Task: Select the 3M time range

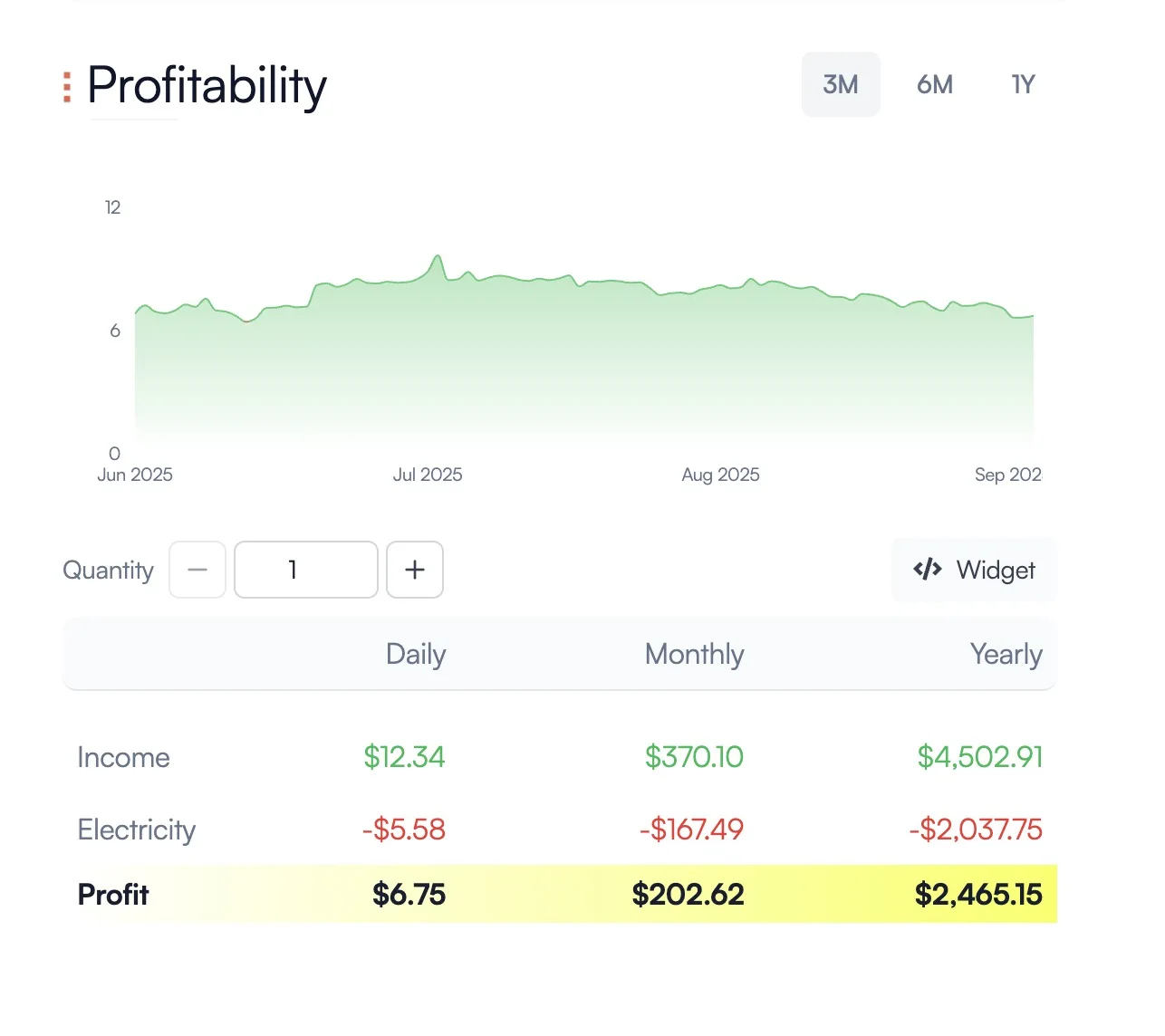Action: pos(840,84)
